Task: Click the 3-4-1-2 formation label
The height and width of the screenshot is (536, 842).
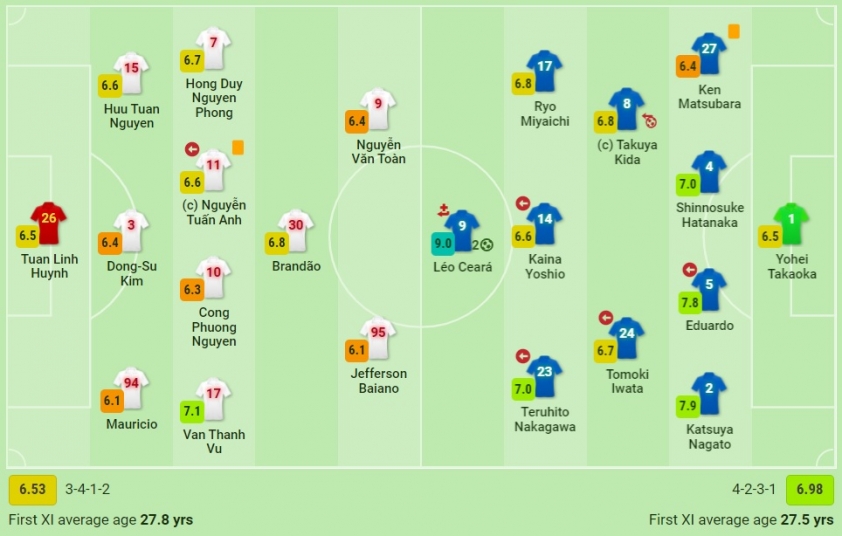Action: coord(88,489)
